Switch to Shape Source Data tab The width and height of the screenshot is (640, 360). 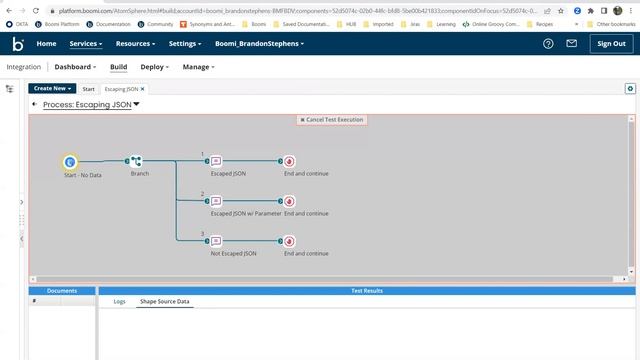(x=164, y=302)
